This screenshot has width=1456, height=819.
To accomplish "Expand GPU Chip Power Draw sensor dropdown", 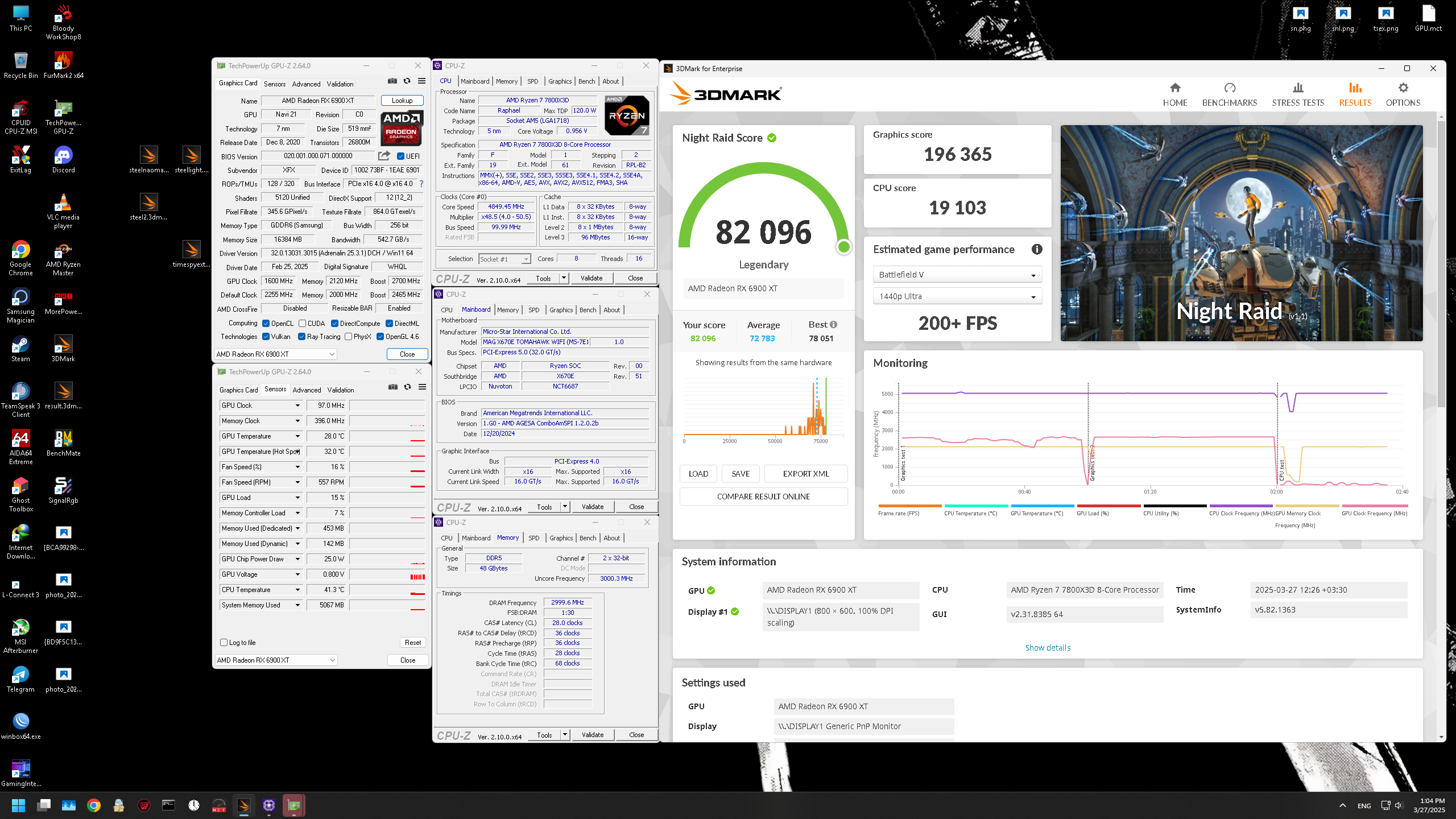I will (x=297, y=559).
